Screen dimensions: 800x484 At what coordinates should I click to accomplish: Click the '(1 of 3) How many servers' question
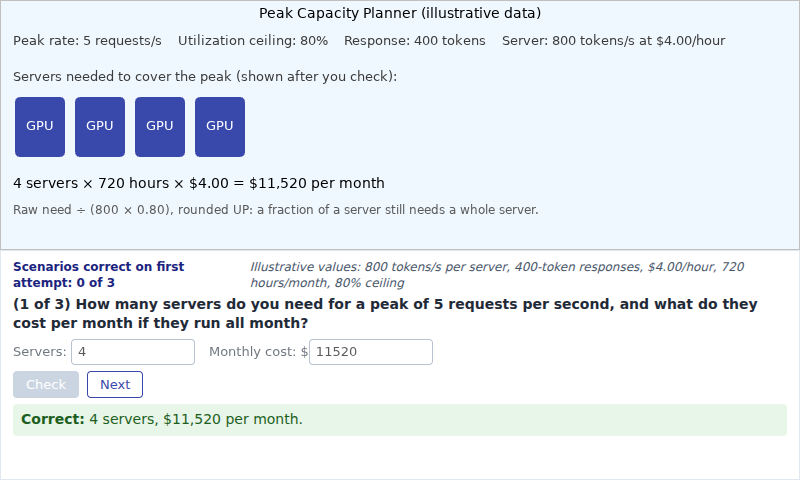point(385,313)
